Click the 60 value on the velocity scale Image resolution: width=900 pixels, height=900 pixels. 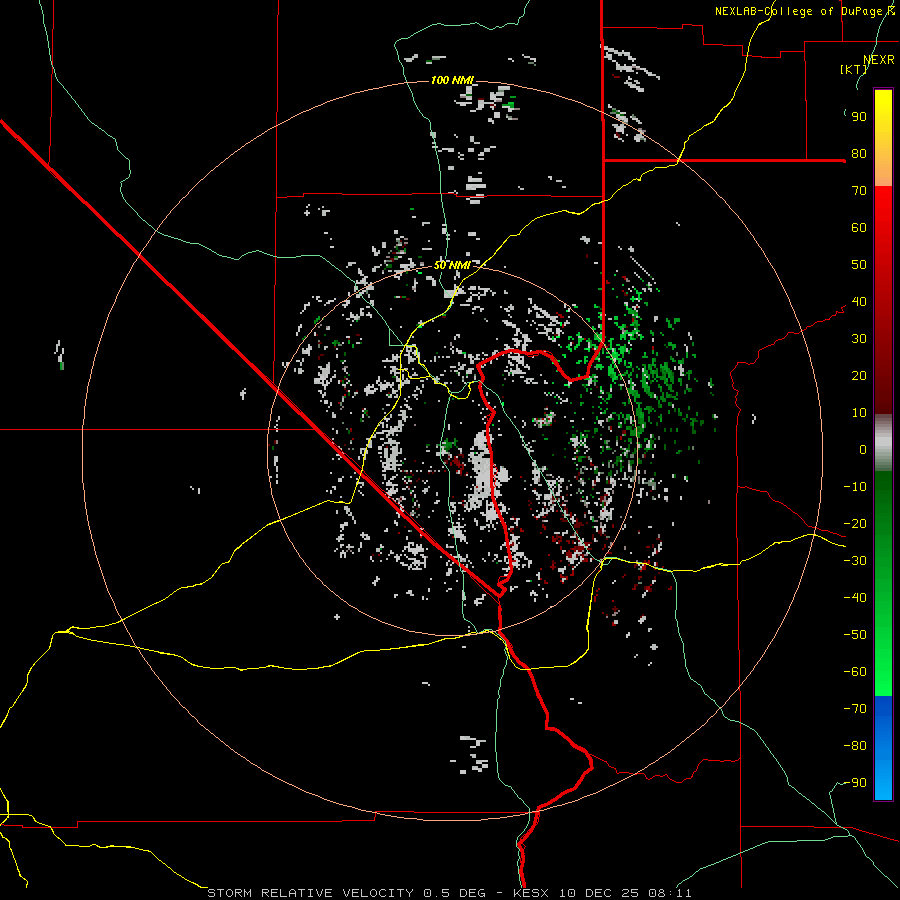point(859,228)
